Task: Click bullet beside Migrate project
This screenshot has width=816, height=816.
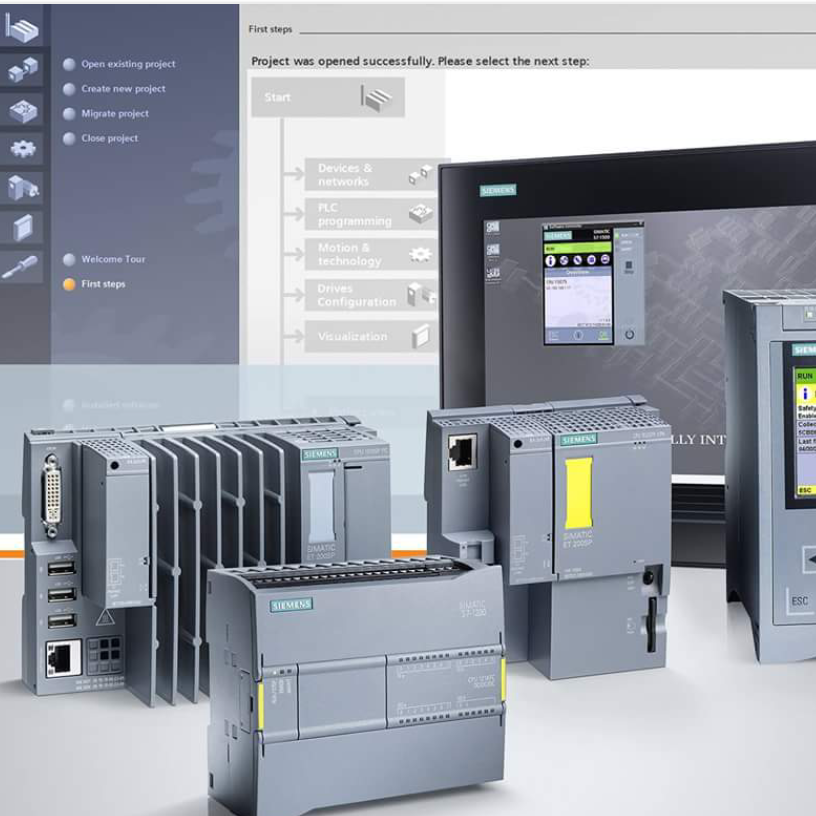Action: point(69,114)
